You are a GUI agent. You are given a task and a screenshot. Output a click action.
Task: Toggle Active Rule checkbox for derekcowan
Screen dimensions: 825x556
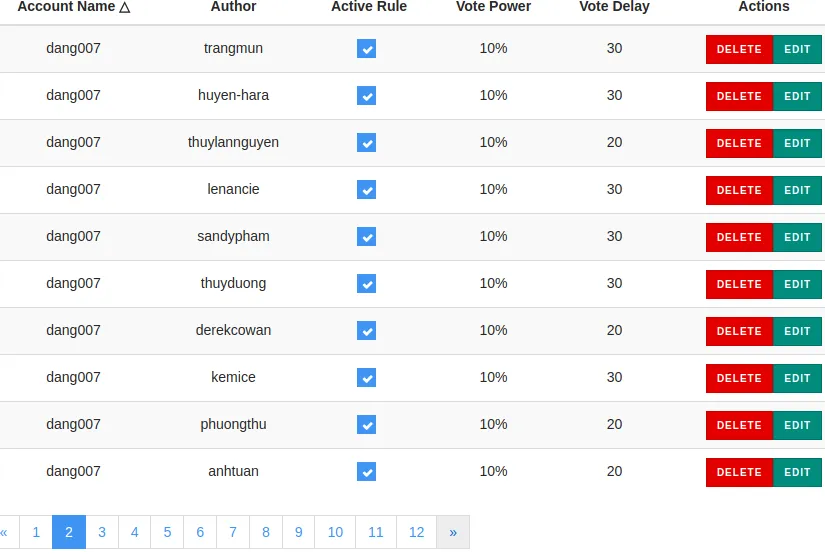366,330
